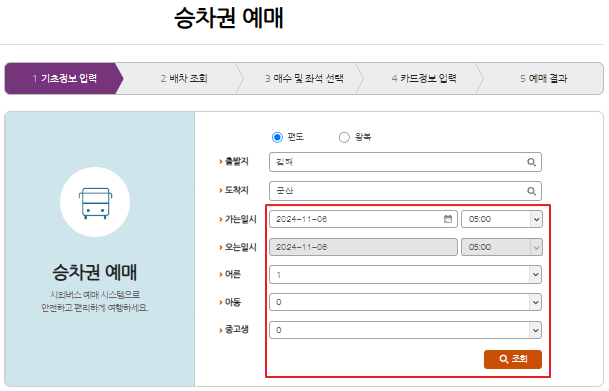Select the 편도 radio button
This screenshot has height=391, width=609.
(277, 137)
